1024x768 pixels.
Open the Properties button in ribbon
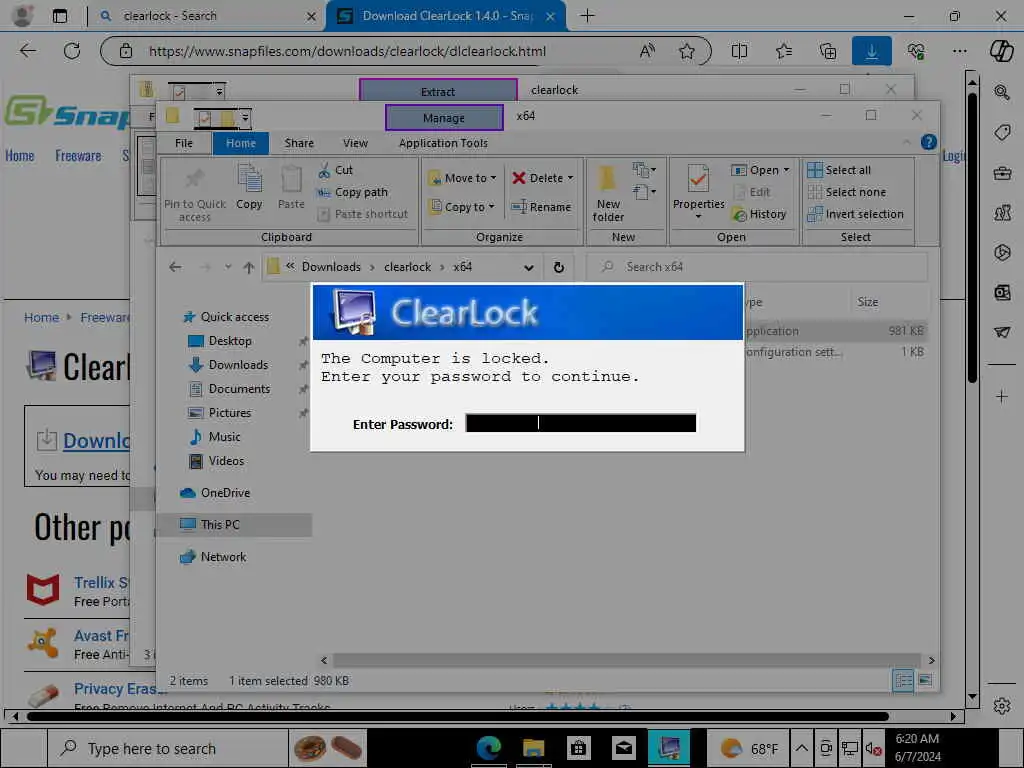pos(698,192)
